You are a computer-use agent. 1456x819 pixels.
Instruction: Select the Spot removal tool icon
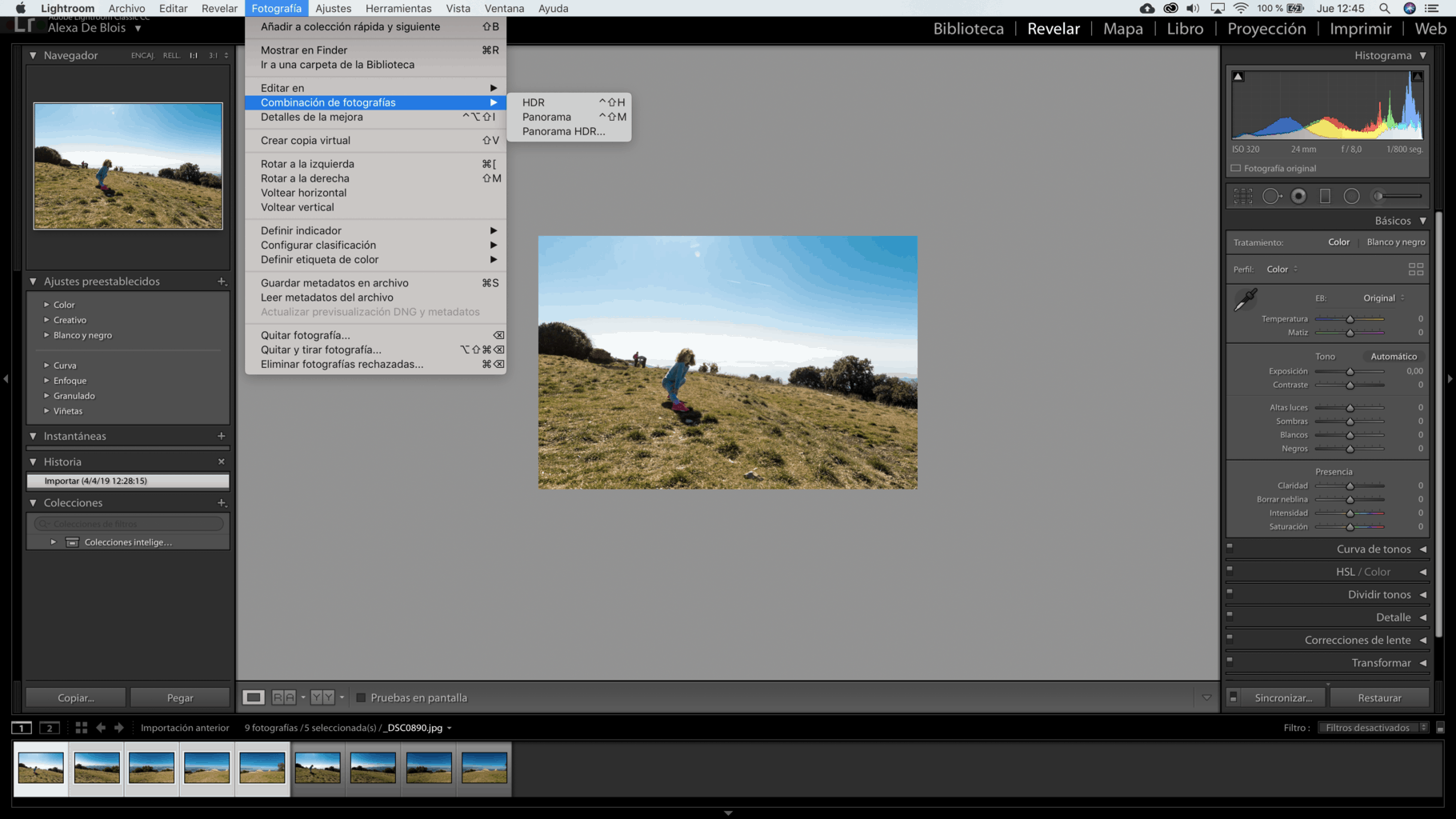coord(1271,196)
